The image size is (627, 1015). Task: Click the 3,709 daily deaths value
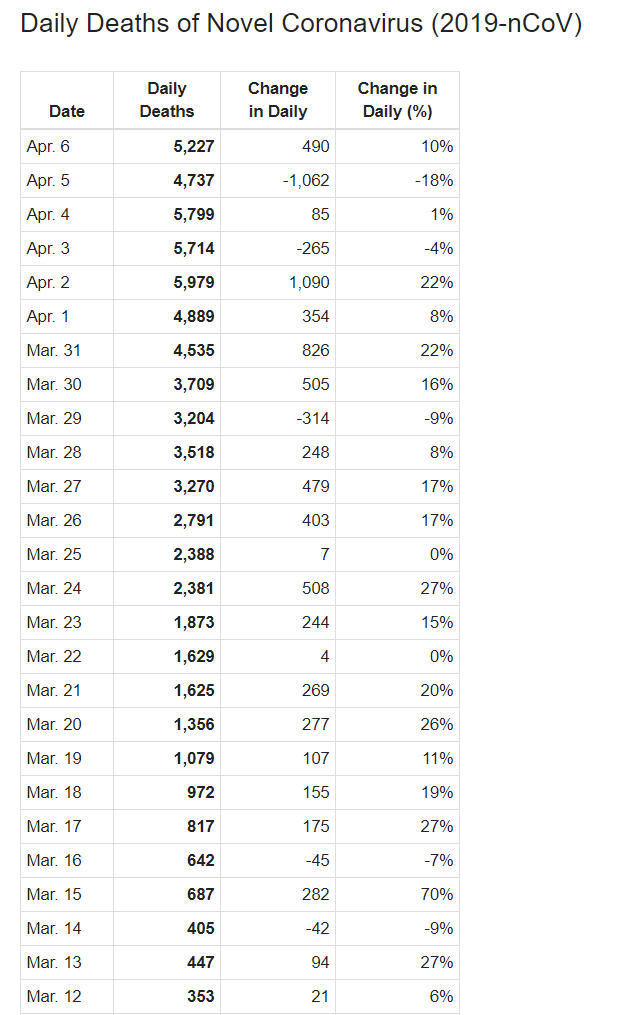coord(193,385)
